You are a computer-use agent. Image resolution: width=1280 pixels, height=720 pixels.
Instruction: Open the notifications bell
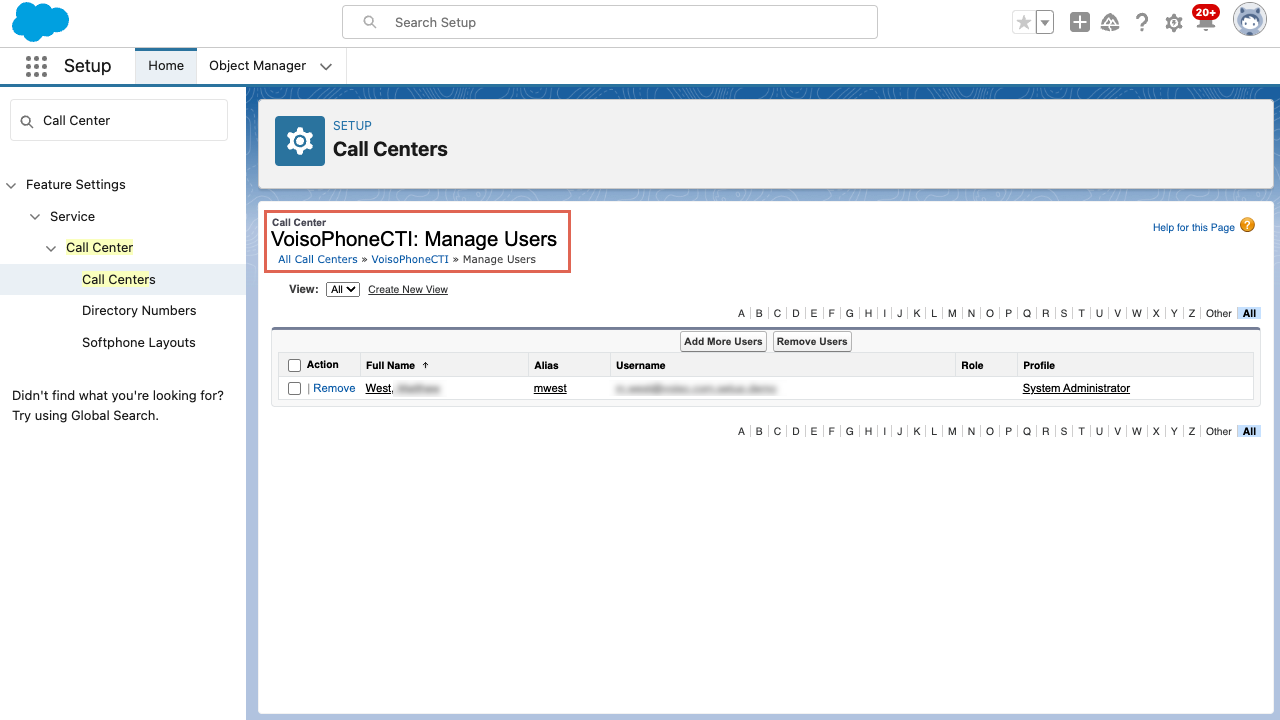[x=1205, y=24]
